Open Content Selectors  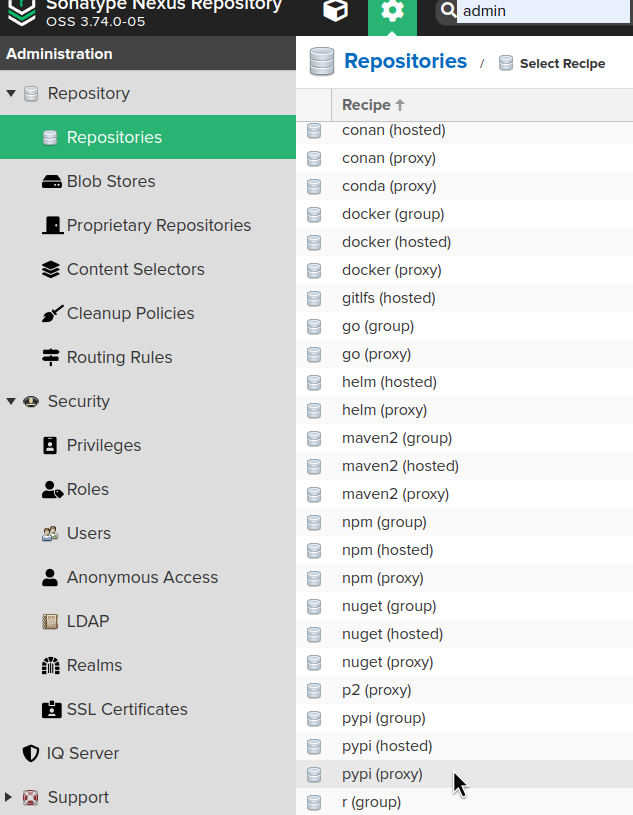pos(148,269)
